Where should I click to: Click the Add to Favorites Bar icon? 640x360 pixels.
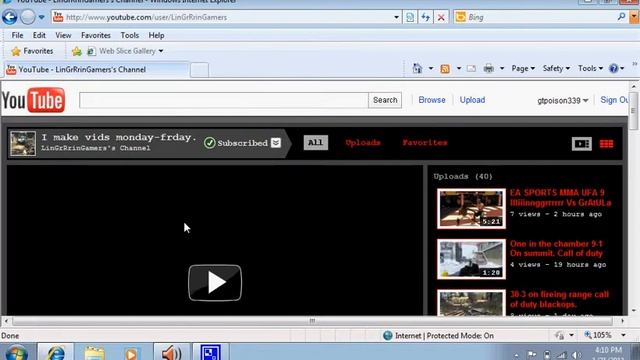click(x=76, y=51)
